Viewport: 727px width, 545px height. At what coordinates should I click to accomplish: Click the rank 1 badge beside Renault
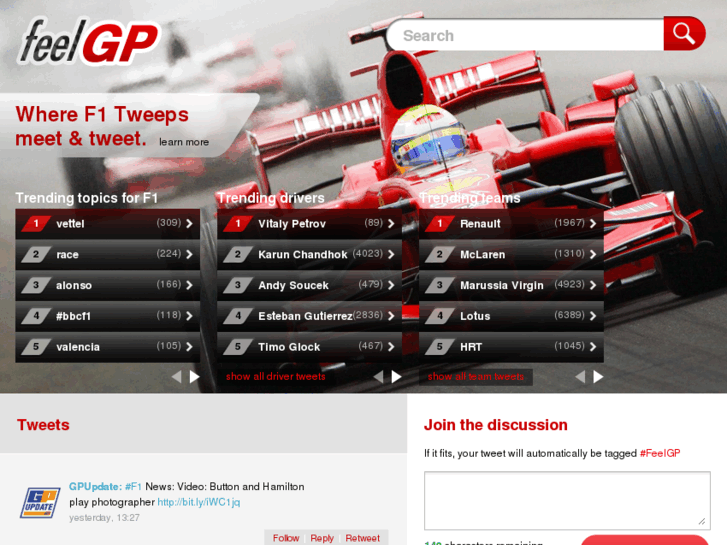coord(440,224)
